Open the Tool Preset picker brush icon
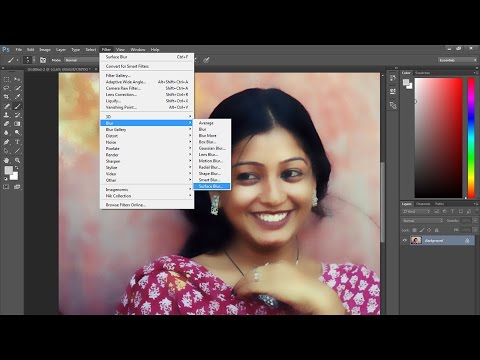Image resolution: width=480 pixels, height=360 pixels. pos(12,60)
